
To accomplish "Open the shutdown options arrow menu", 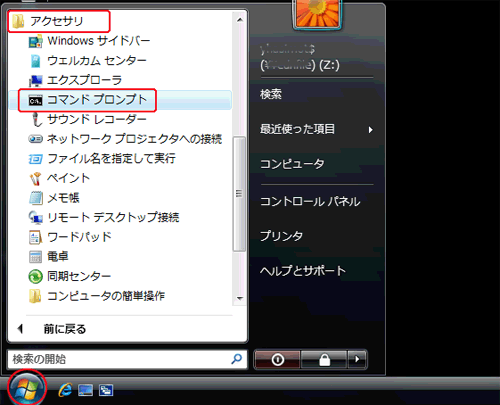I will (357, 359).
